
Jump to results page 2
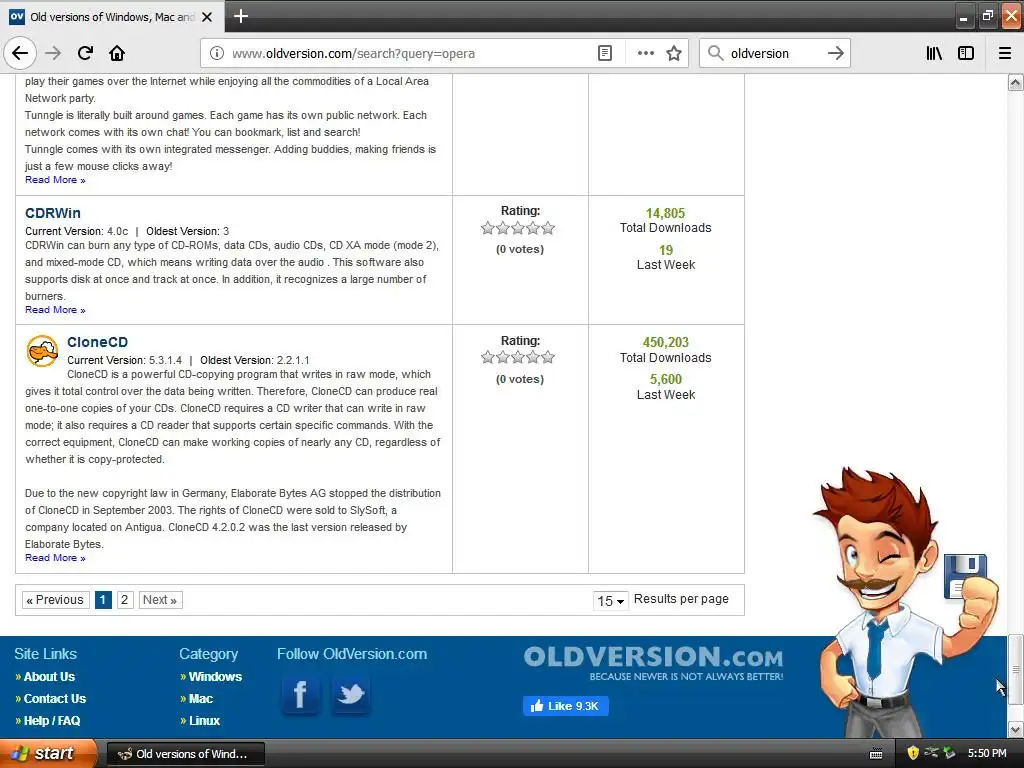[125, 600]
